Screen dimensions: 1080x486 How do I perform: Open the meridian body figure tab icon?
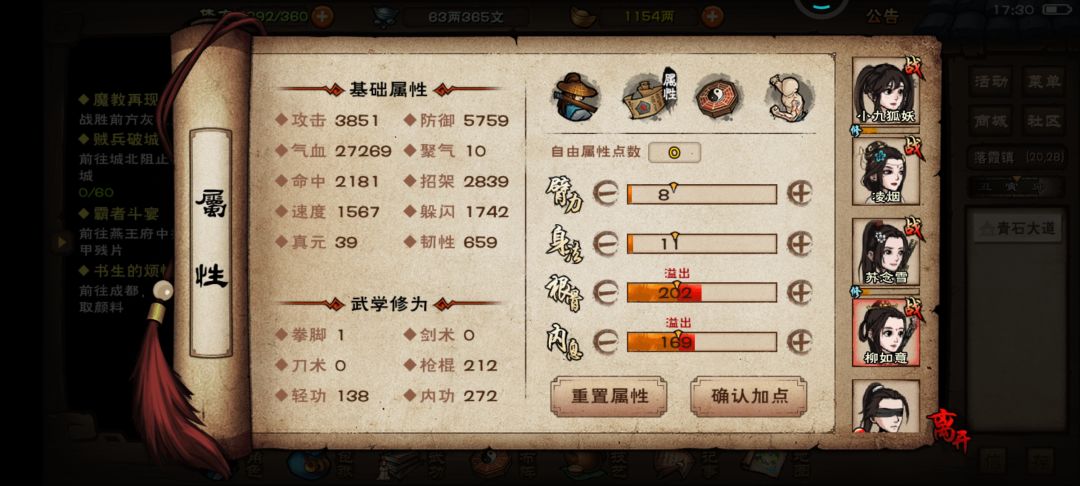tap(791, 97)
